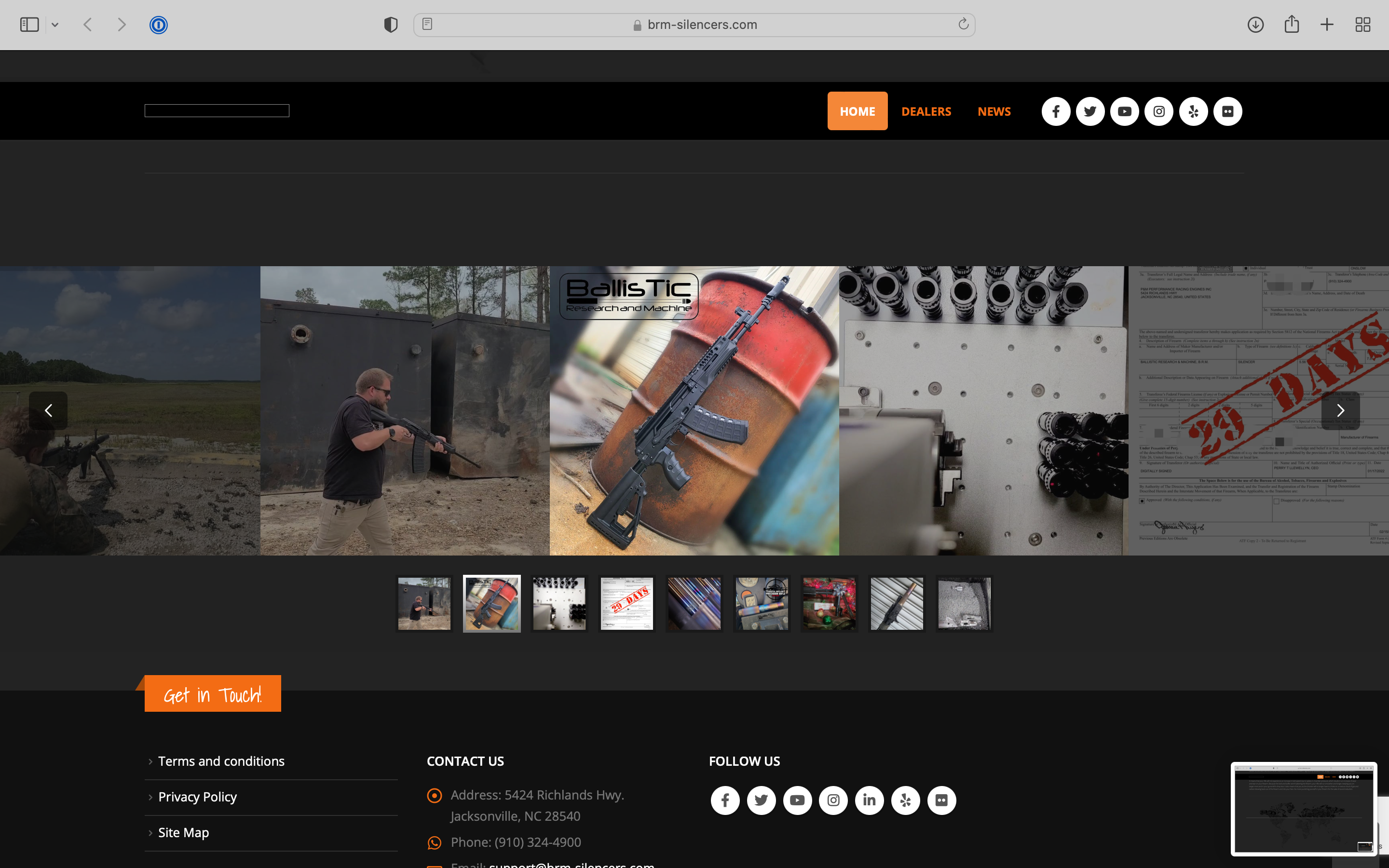1389x868 pixels.
Task: Show reader view icon in address bar
Action: click(427, 24)
